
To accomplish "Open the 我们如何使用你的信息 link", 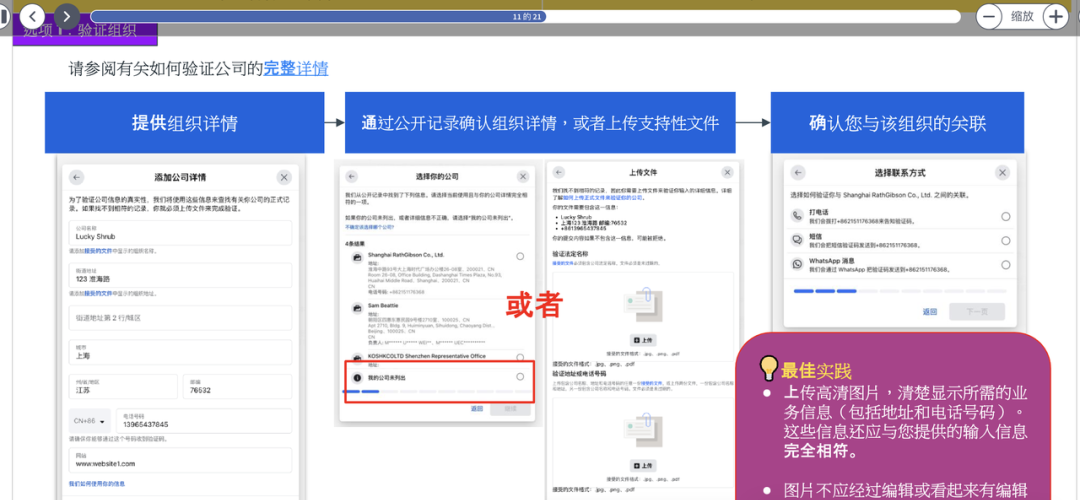I will (96, 483).
